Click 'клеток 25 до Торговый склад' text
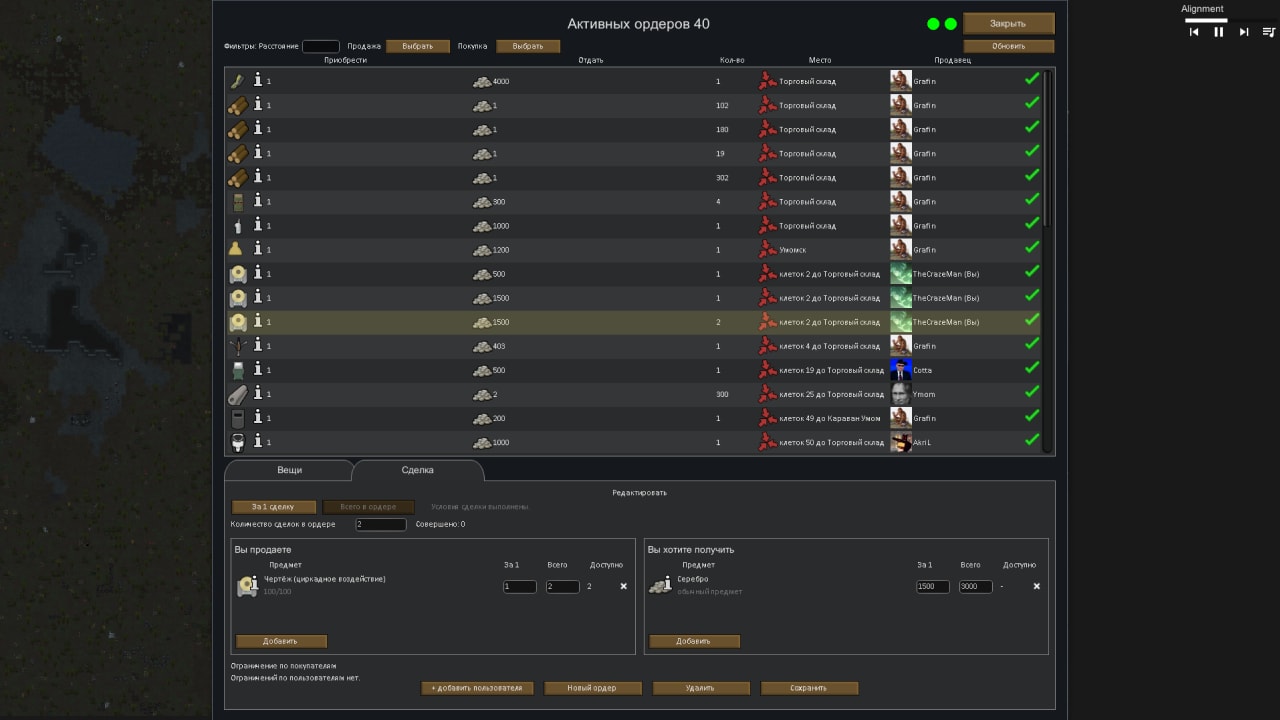The width and height of the screenshot is (1280, 720). coord(832,394)
